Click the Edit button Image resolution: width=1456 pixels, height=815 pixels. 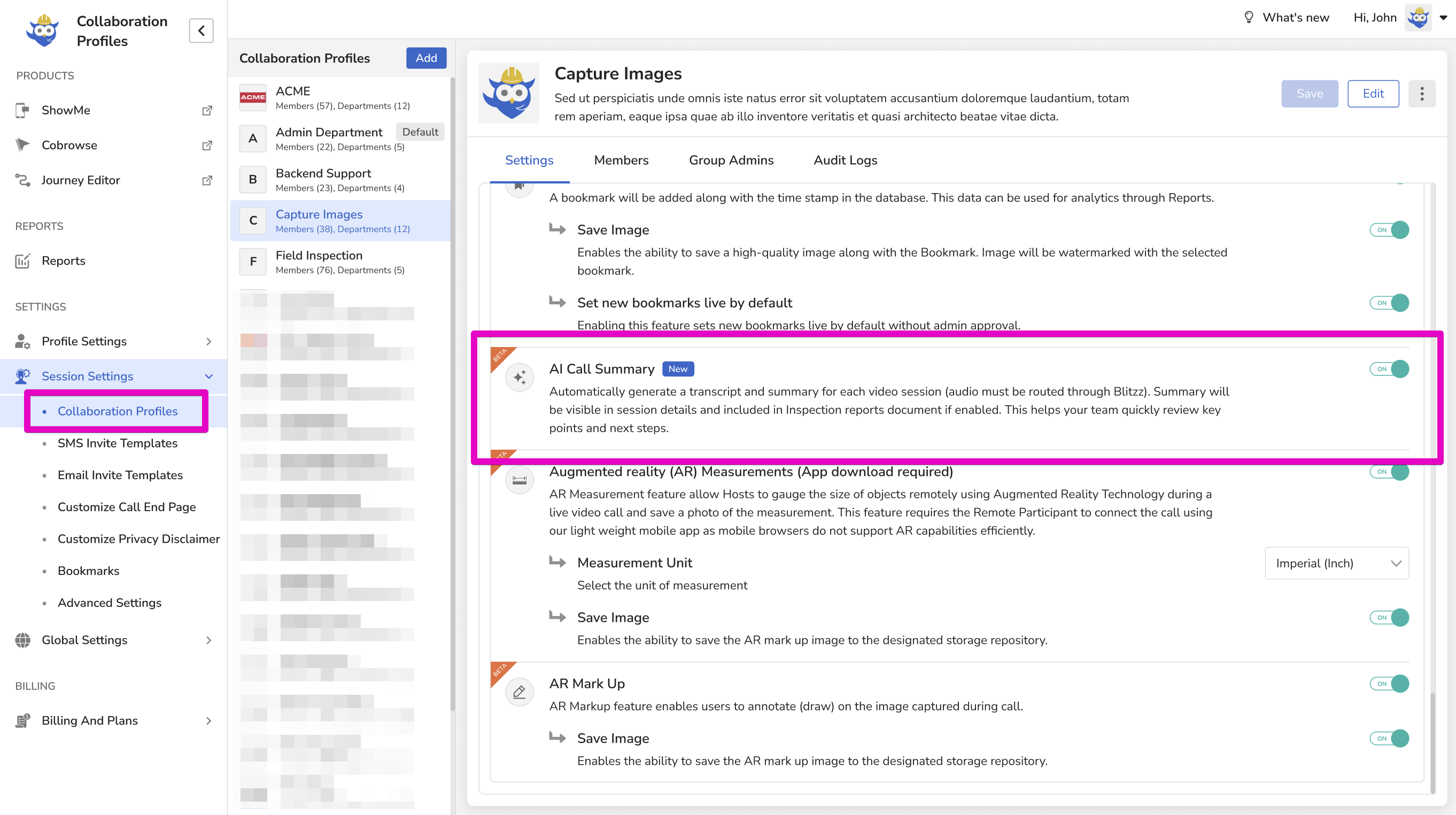click(x=1373, y=94)
